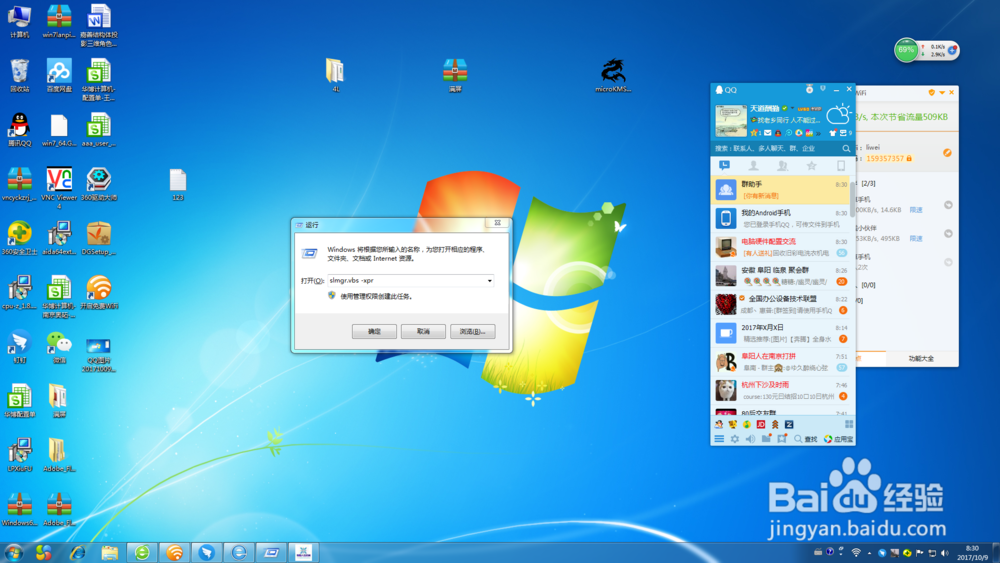Click first 限速 link in WiFi window
The width and height of the screenshot is (1000, 563).
click(x=916, y=210)
